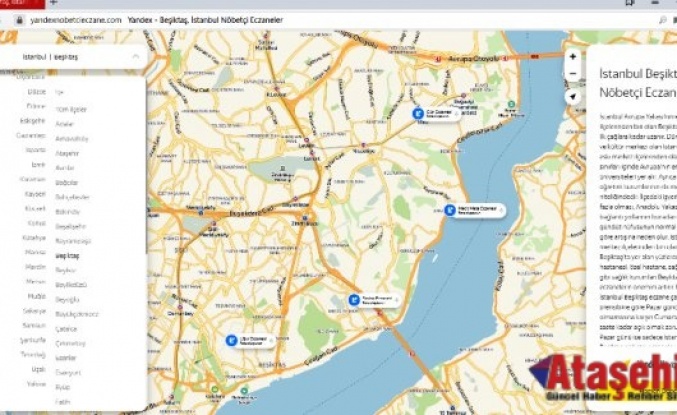
Task: Select Kocaeli in the province list
Action: pos(35,209)
